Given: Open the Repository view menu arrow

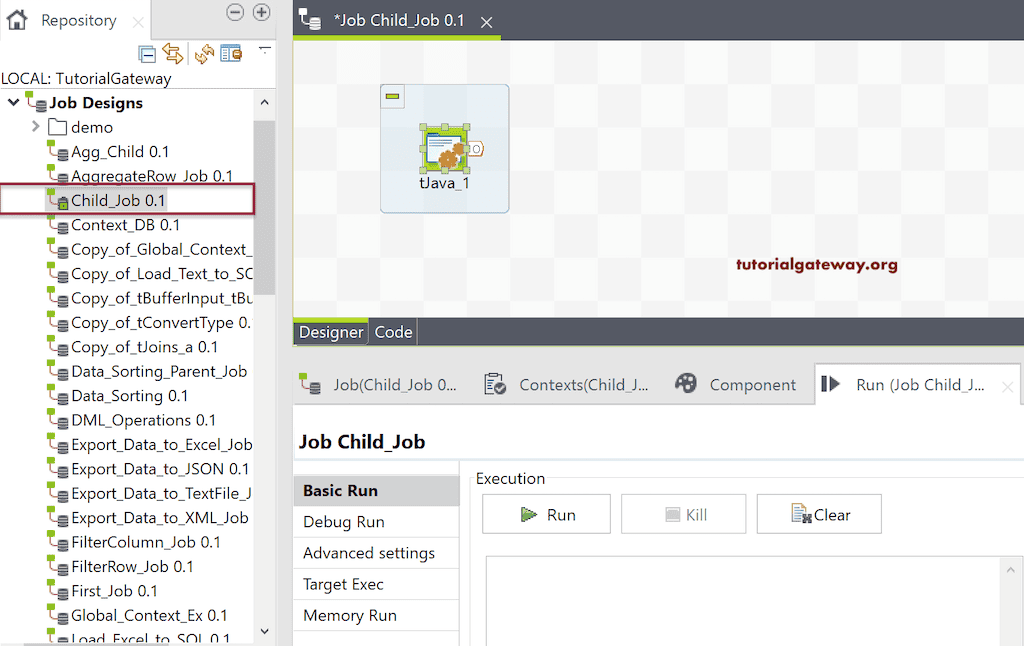Looking at the screenshot, I should 263,50.
